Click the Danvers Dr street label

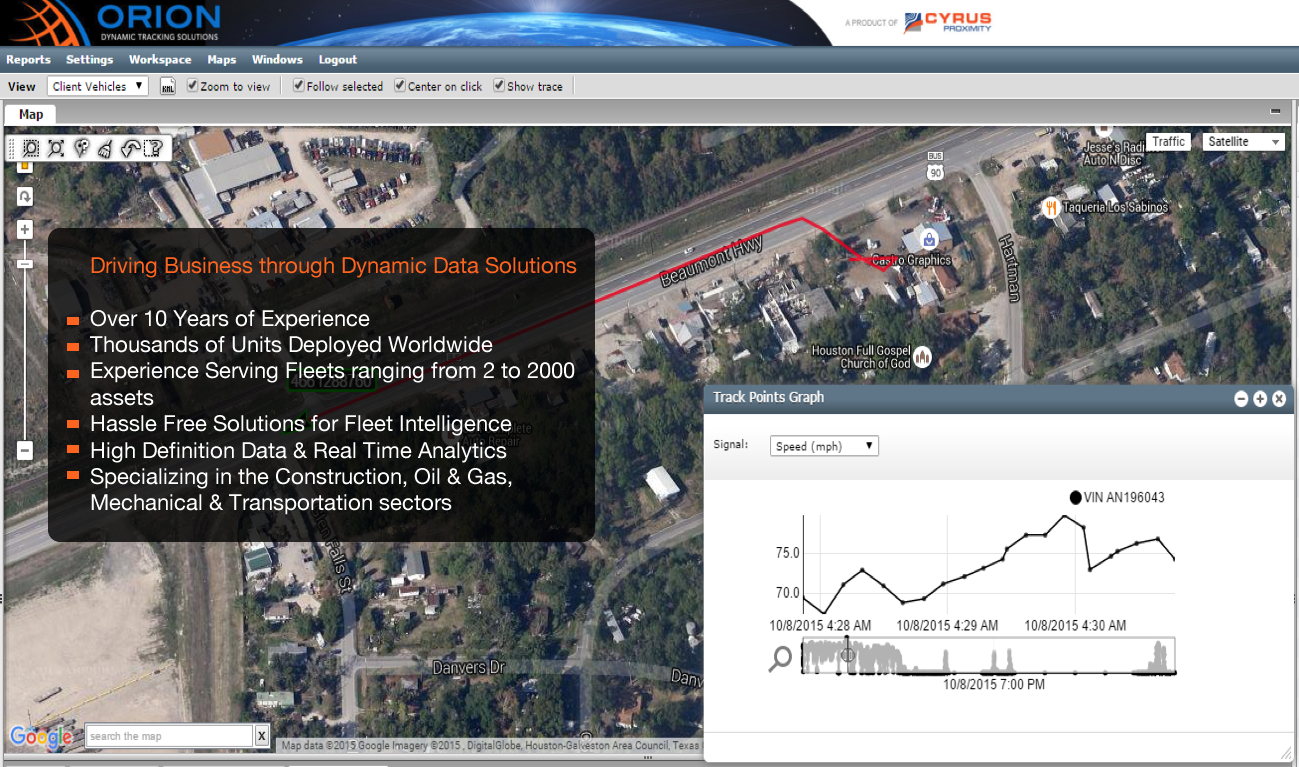pyautogui.click(x=471, y=667)
